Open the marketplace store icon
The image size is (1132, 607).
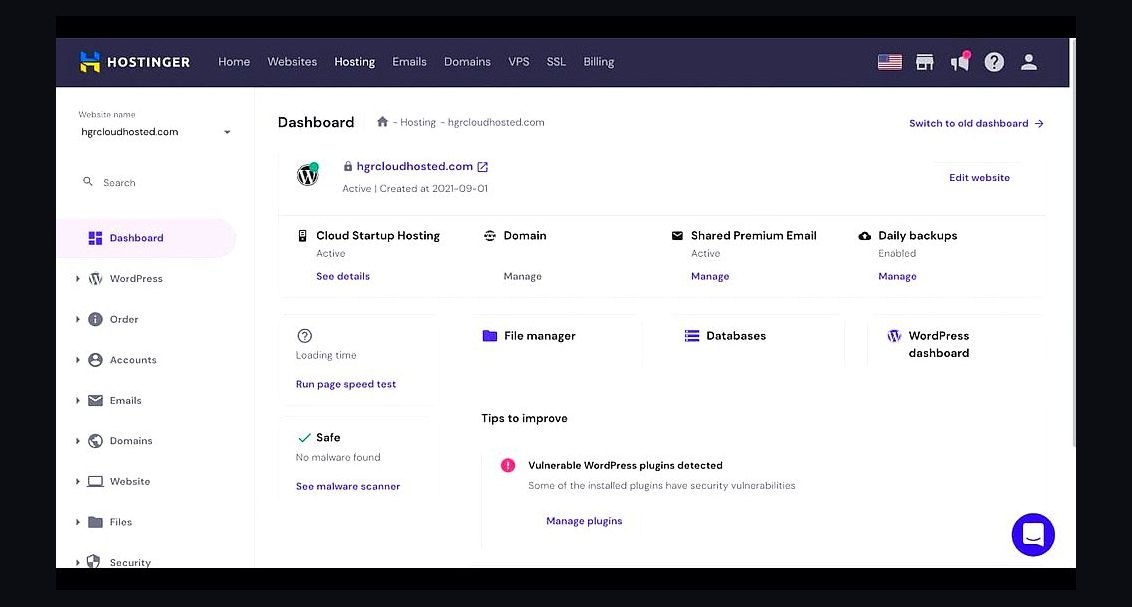pos(924,62)
